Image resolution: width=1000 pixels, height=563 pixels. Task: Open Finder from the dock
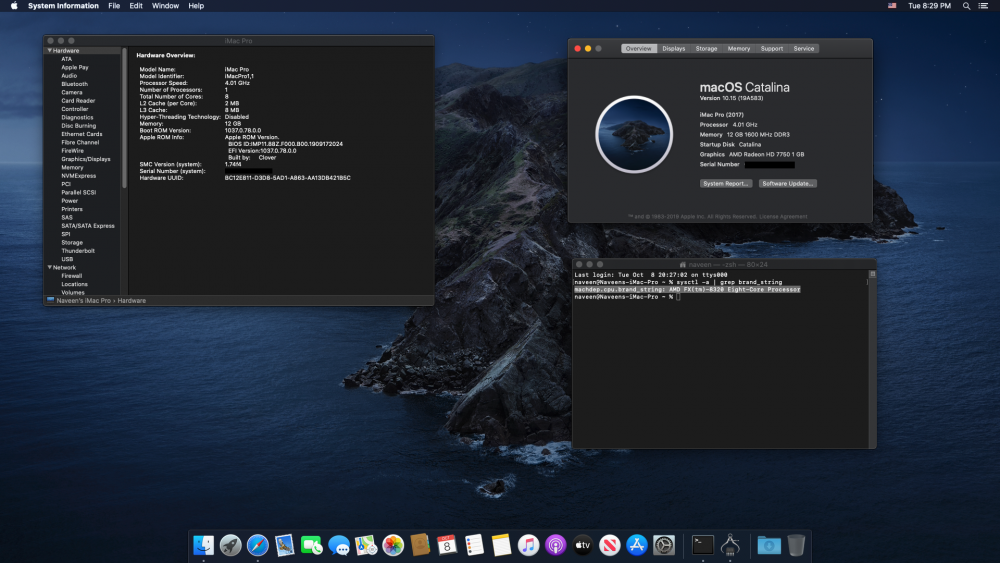tap(203, 545)
